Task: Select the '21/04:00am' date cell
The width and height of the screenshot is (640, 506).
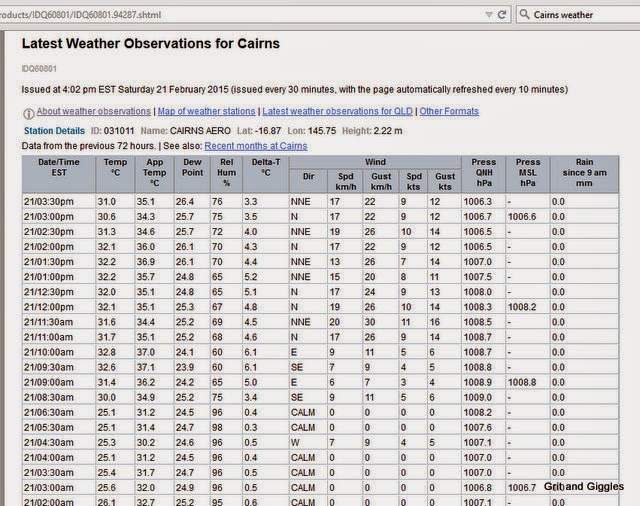Action: click(x=59, y=458)
